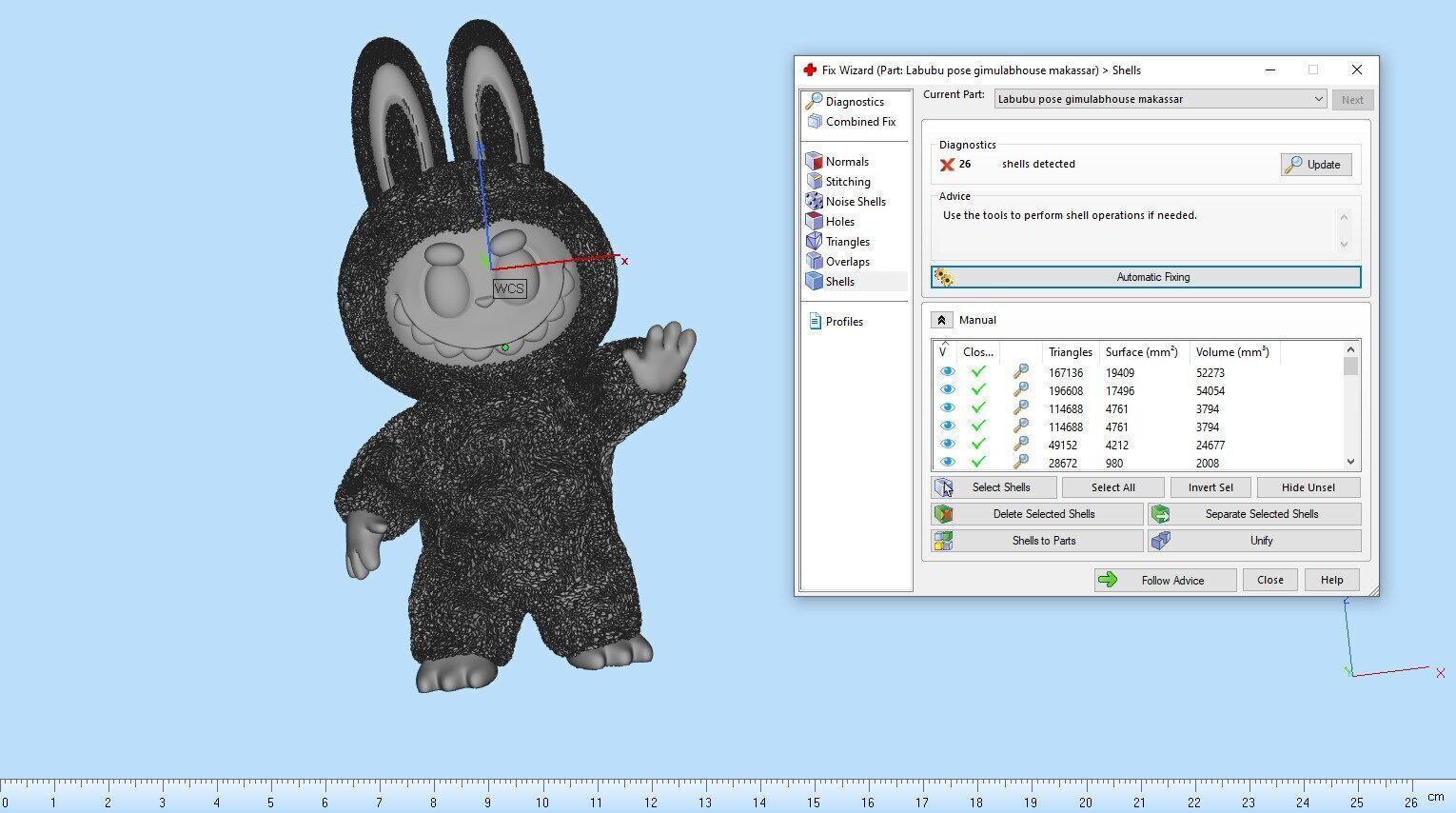This screenshot has height=813, width=1456.
Task: Click the shell list scrollbar thumb
Action: click(1350, 366)
